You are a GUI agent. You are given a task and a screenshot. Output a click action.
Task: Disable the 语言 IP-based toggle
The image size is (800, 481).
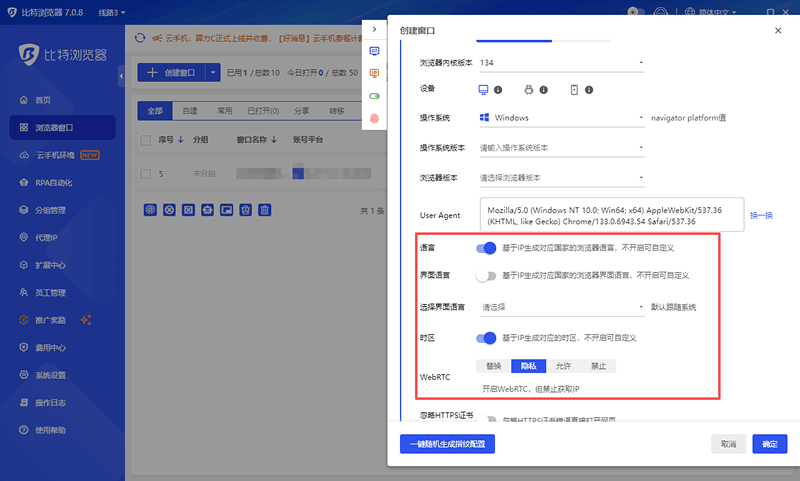pos(486,248)
